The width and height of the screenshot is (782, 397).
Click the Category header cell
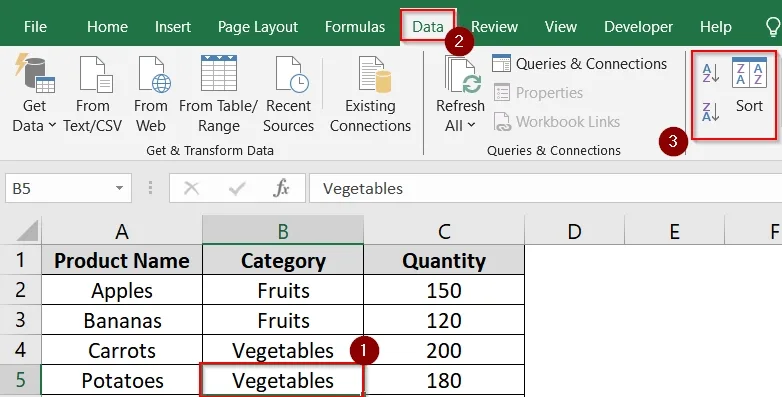point(283,260)
